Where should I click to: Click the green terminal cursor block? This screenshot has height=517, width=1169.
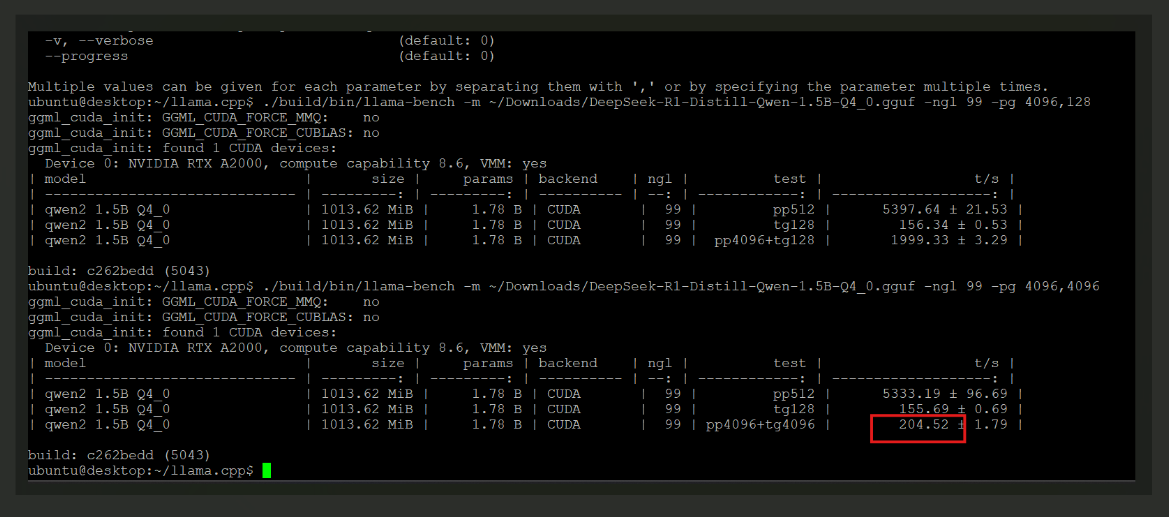[267, 471]
